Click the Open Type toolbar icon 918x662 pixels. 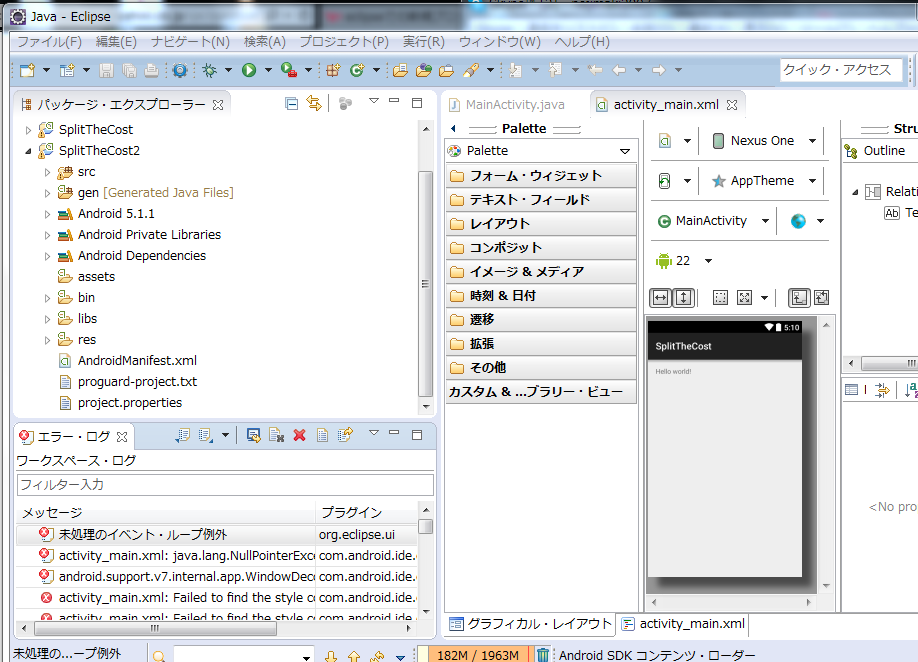coord(400,70)
